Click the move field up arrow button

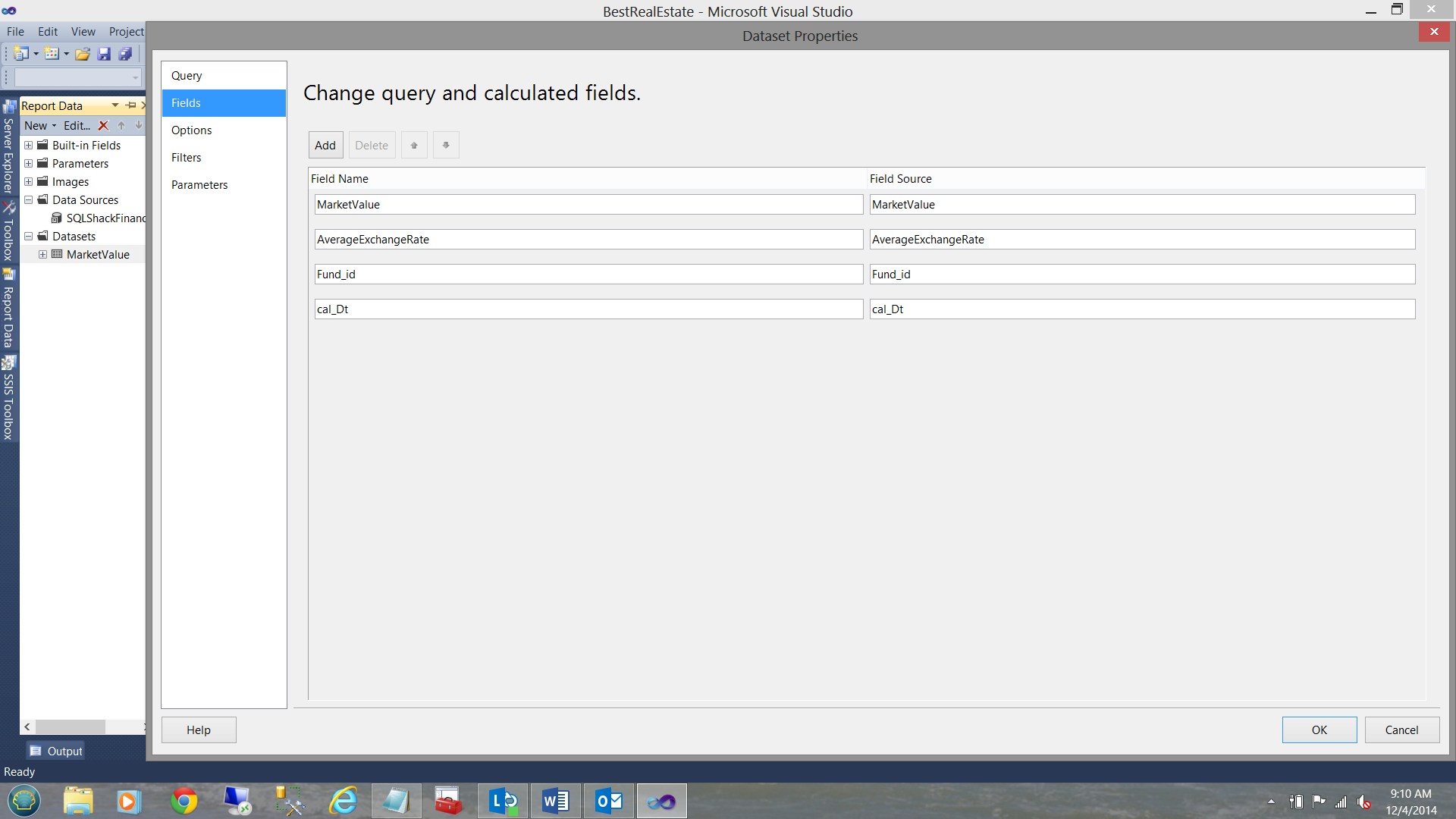tap(414, 145)
